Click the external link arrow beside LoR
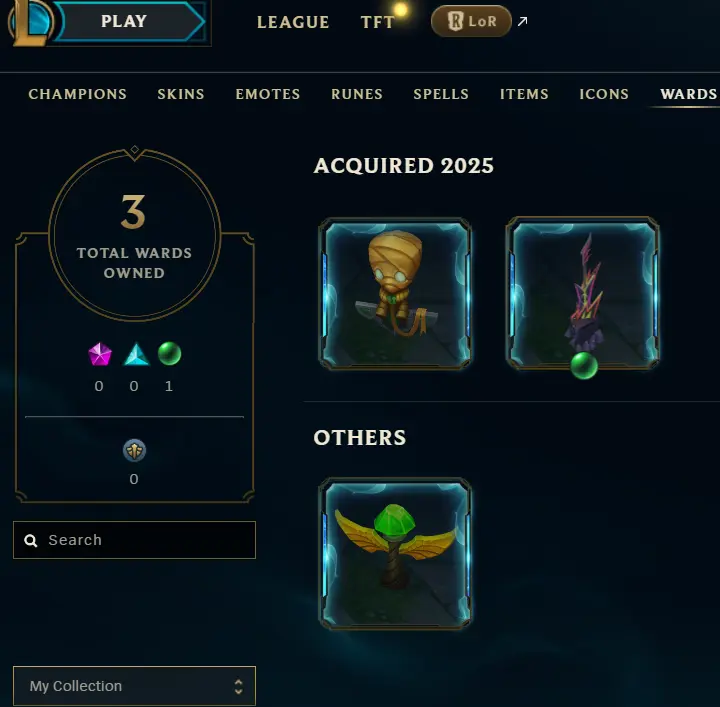The image size is (720, 707). pyautogui.click(x=522, y=21)
